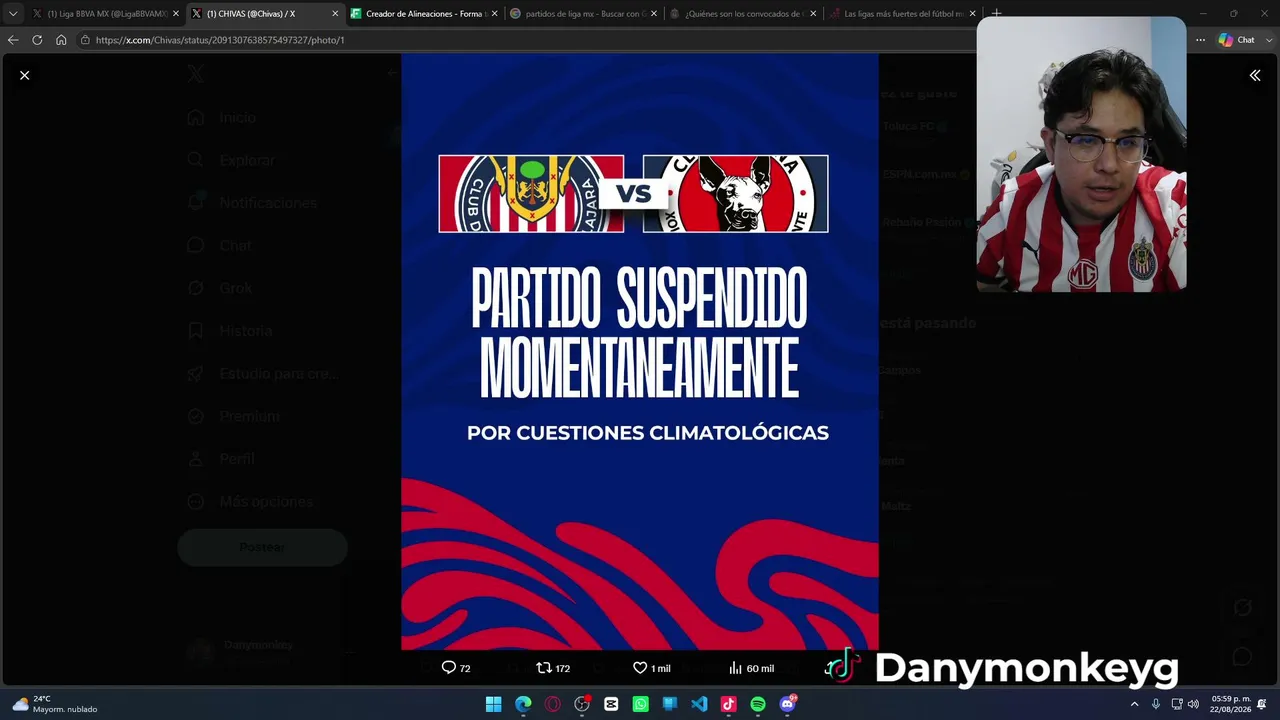1280x720 pixels.
Task: Open Discord from the taskbar
Action: [788, 704]
